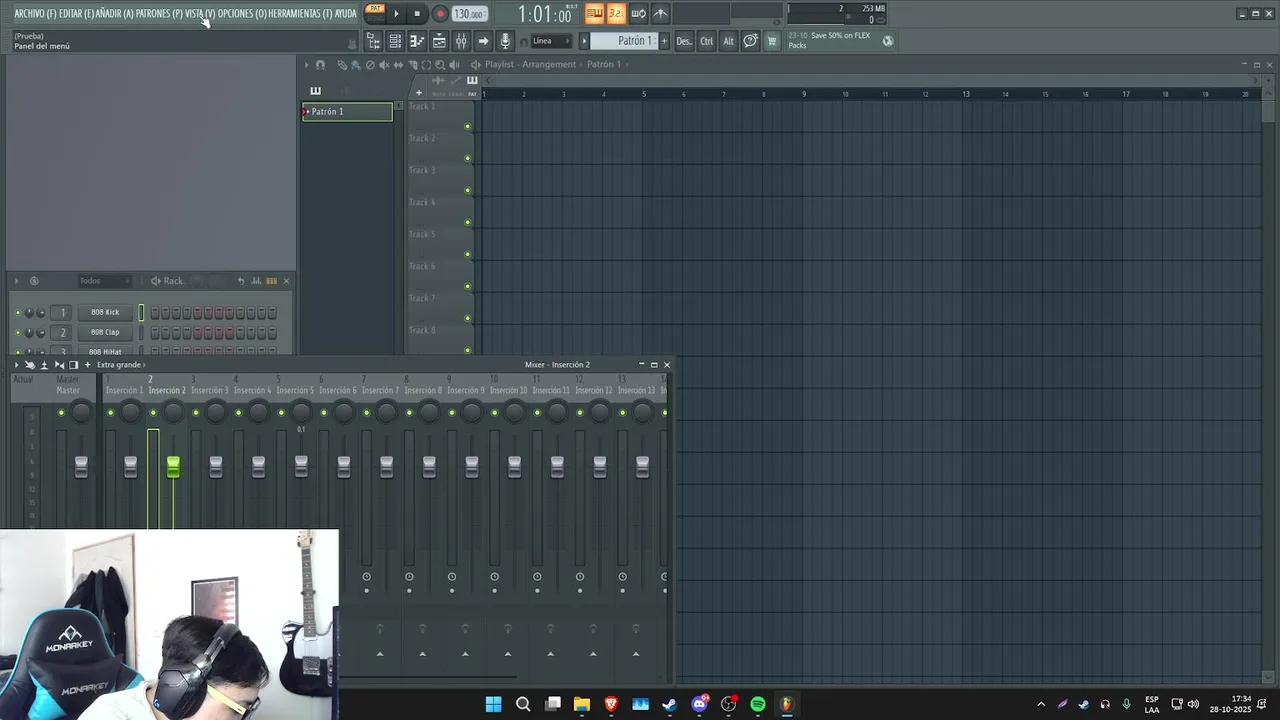
Task: Click the right-arrow icon in toolbar
Action: click(483, 41)
